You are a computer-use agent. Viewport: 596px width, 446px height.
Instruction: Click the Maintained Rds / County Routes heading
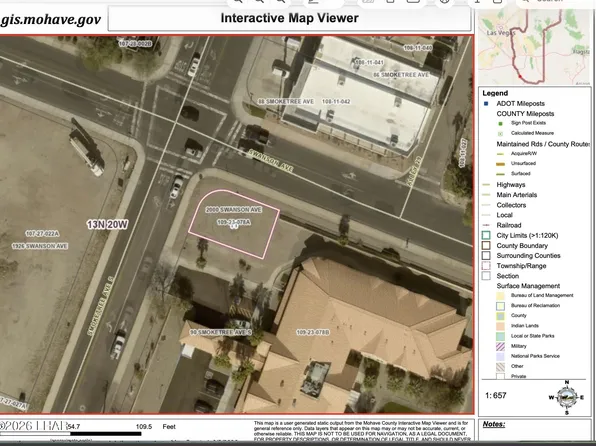[543, 144]
